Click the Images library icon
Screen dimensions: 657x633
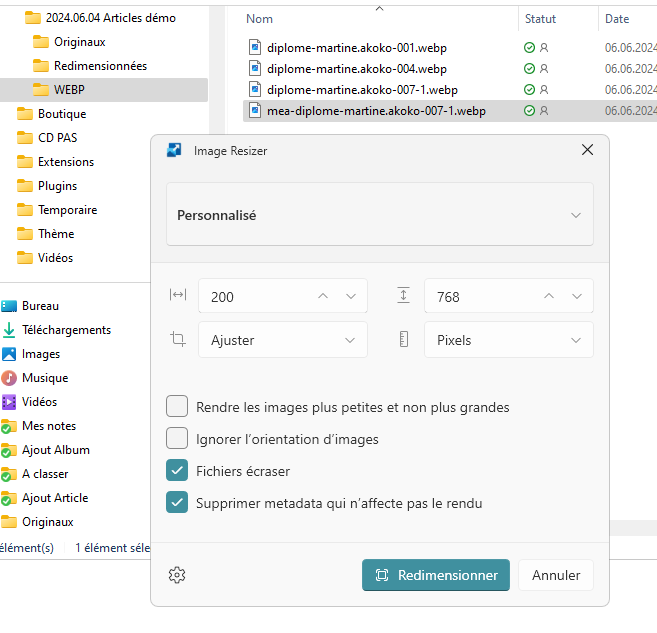coord(9,354)
